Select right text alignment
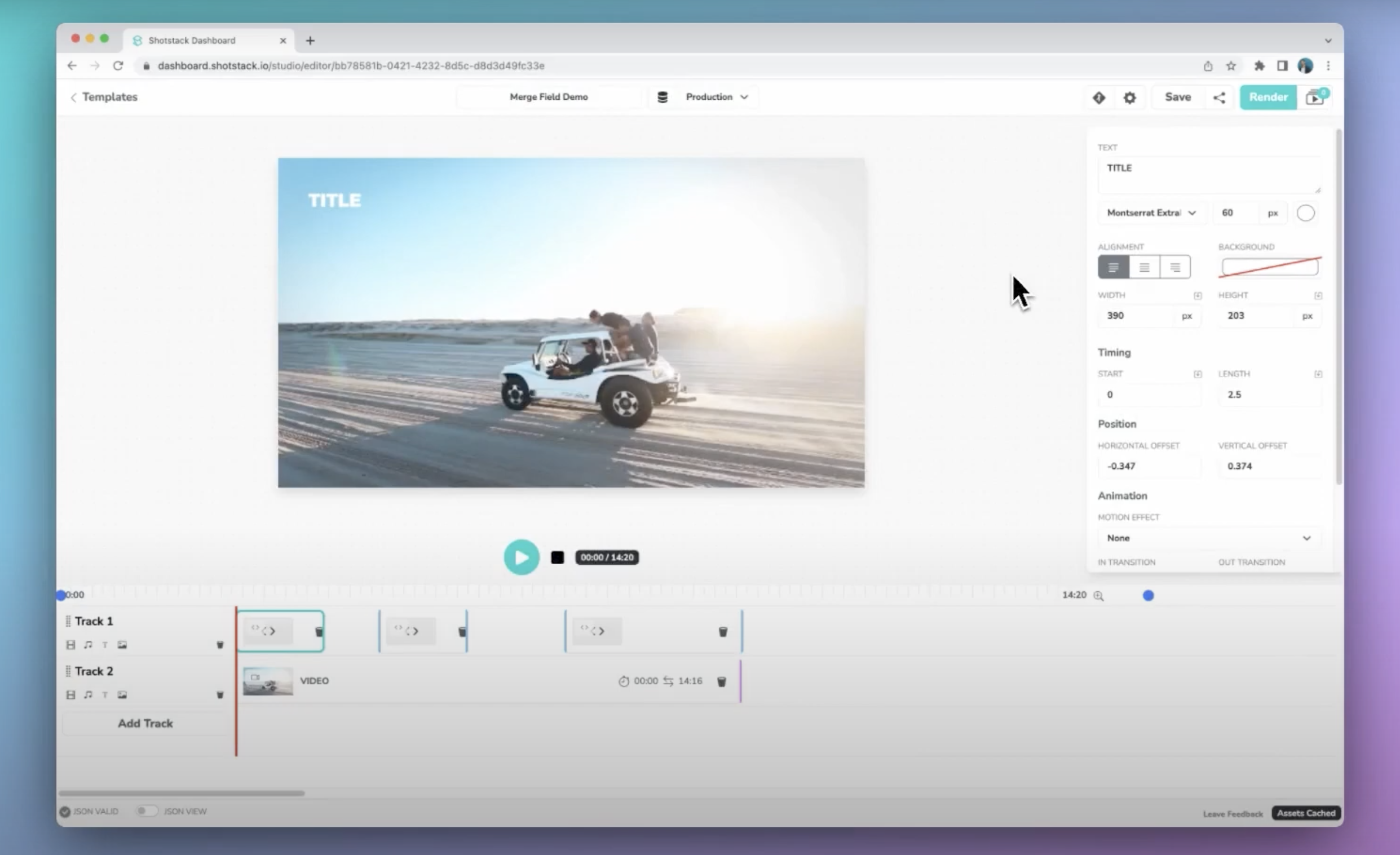This screenshot has height=855, width=1400. coord(1175,267)
